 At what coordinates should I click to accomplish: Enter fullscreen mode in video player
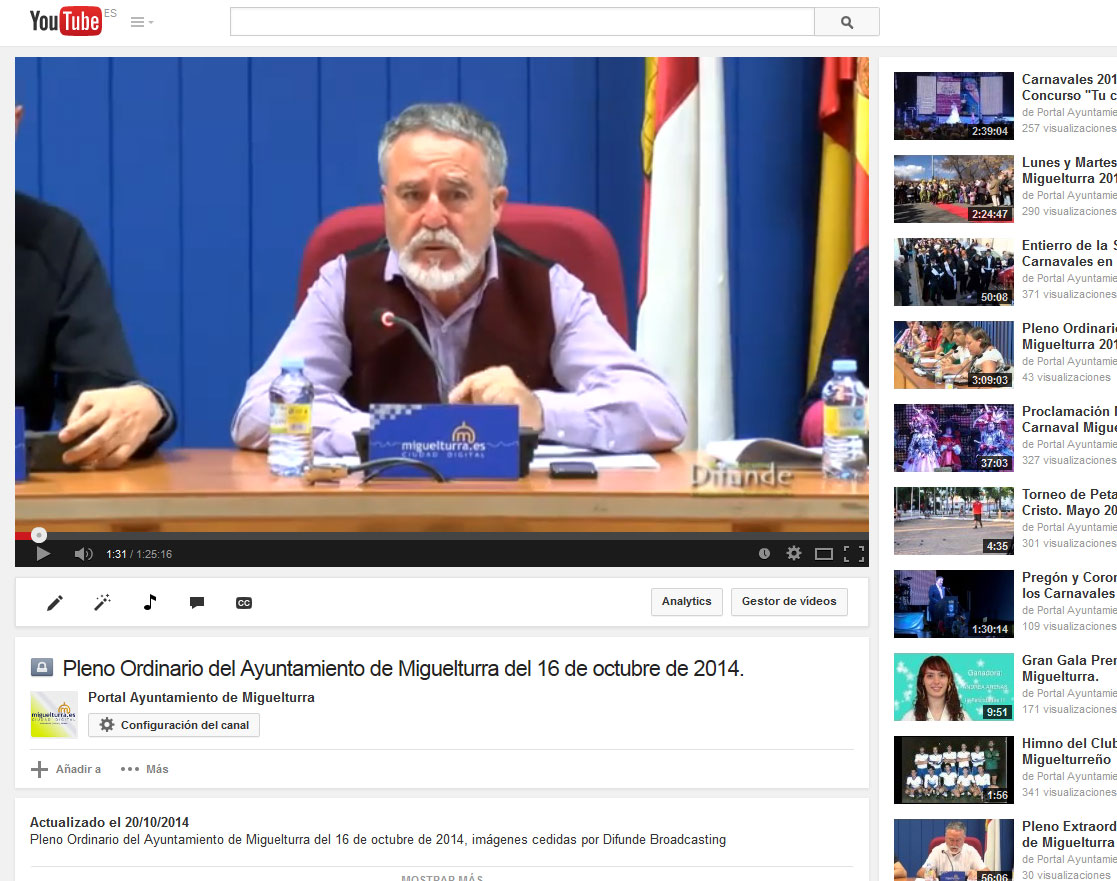coord(853,553)
